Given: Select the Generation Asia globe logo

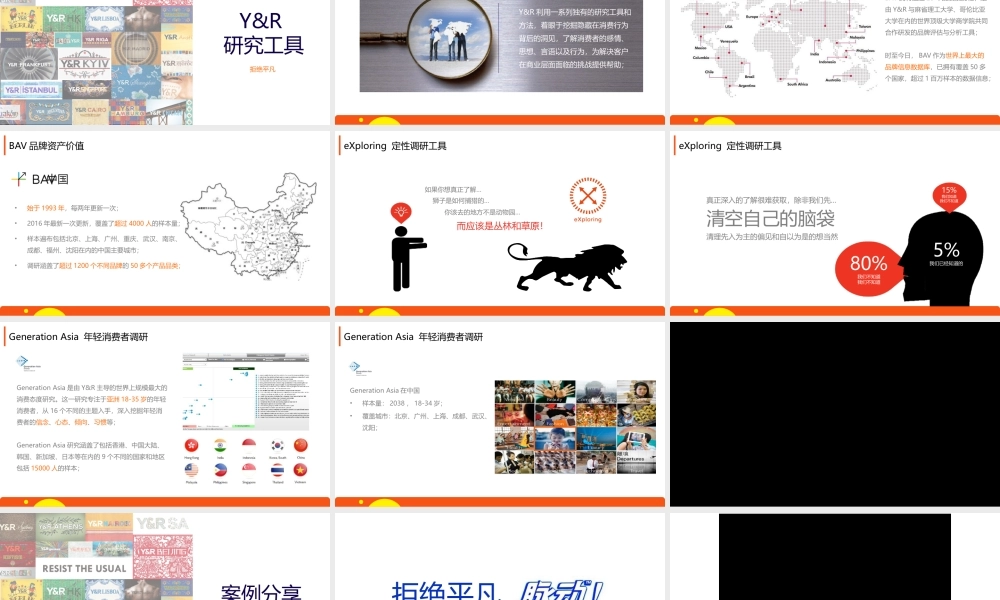Looking at the screenshot, I should pyautogui.click(x=22, y=363).
